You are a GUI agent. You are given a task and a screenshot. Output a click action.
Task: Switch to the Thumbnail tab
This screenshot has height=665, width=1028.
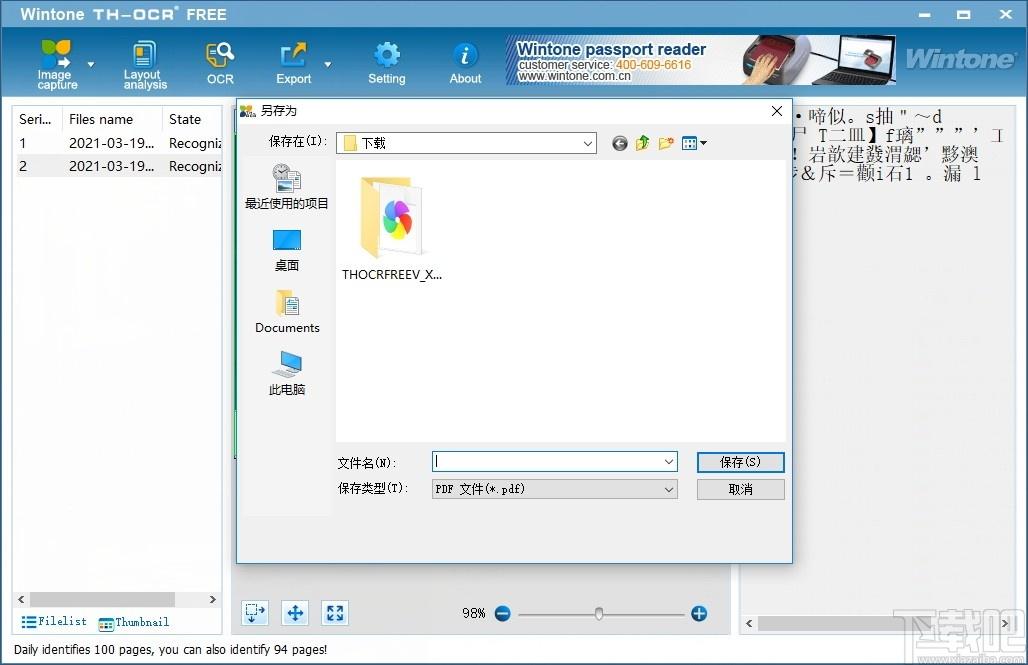tap(134, 622)
